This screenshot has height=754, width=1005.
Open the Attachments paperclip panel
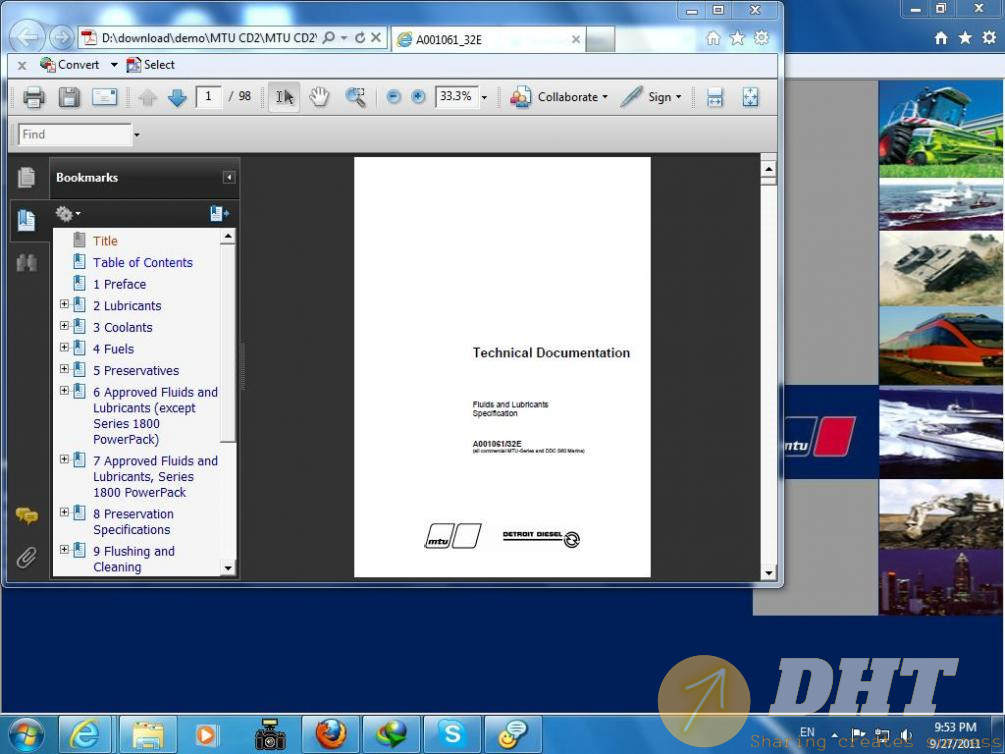[x=26, y=557]
